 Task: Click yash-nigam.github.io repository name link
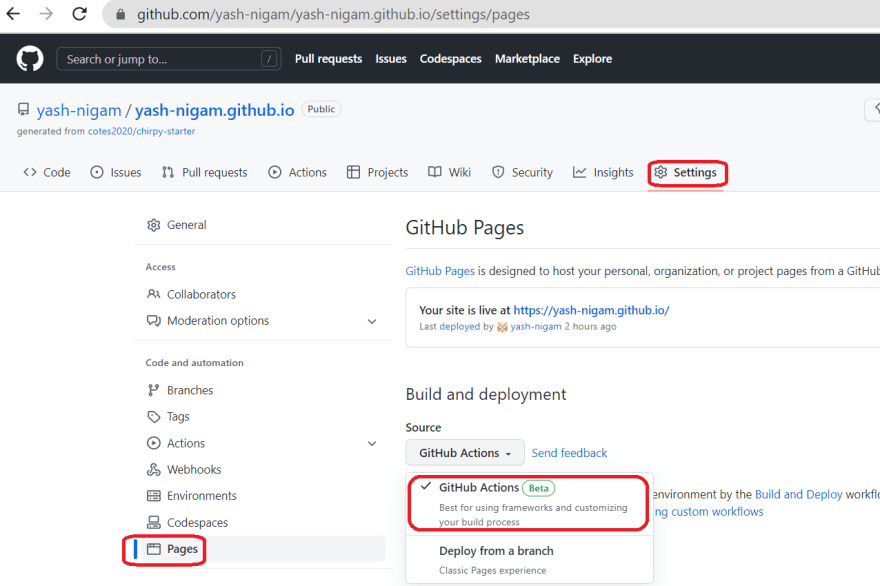(214, 110)
